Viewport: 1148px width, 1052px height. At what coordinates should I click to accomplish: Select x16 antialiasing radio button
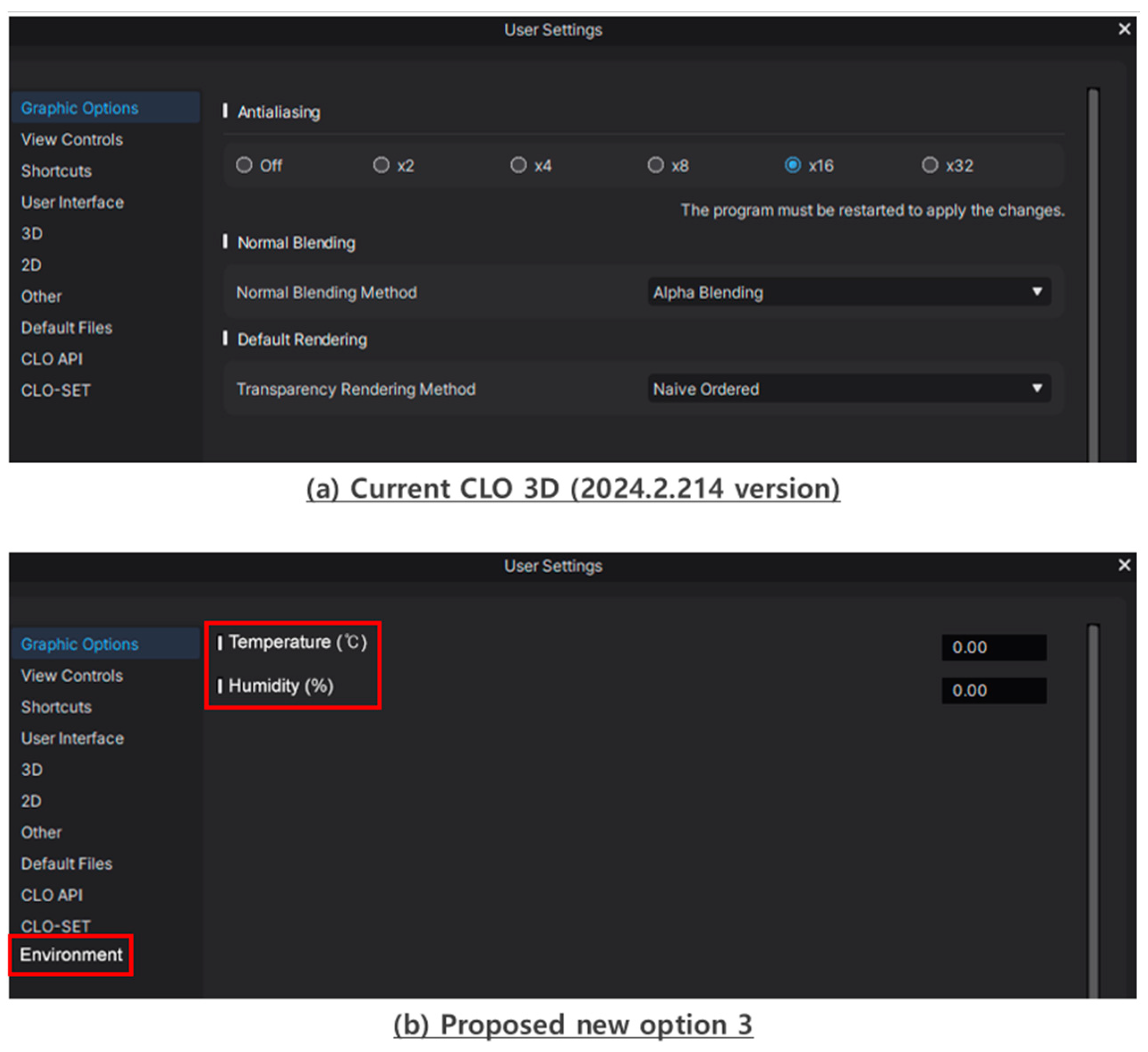793,165
